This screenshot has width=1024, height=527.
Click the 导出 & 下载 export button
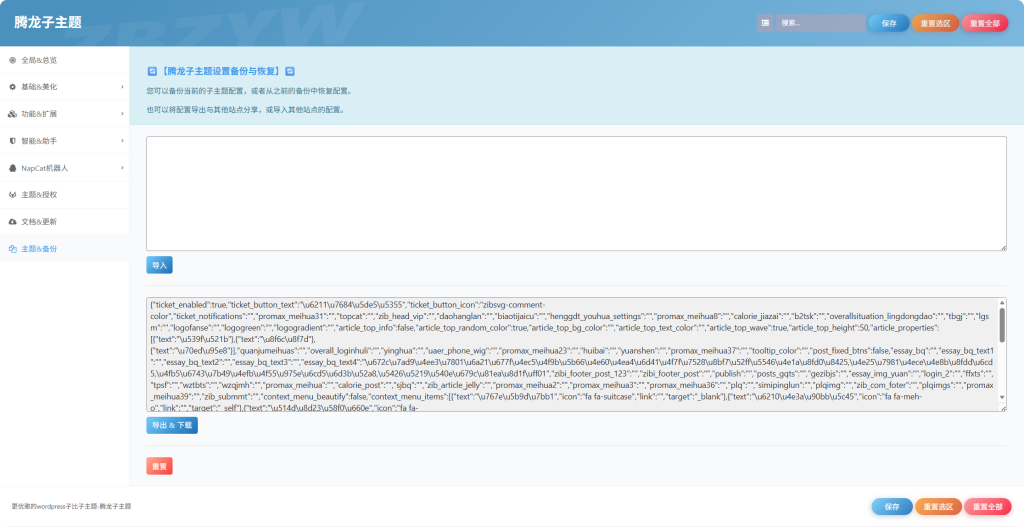[172, 425]
